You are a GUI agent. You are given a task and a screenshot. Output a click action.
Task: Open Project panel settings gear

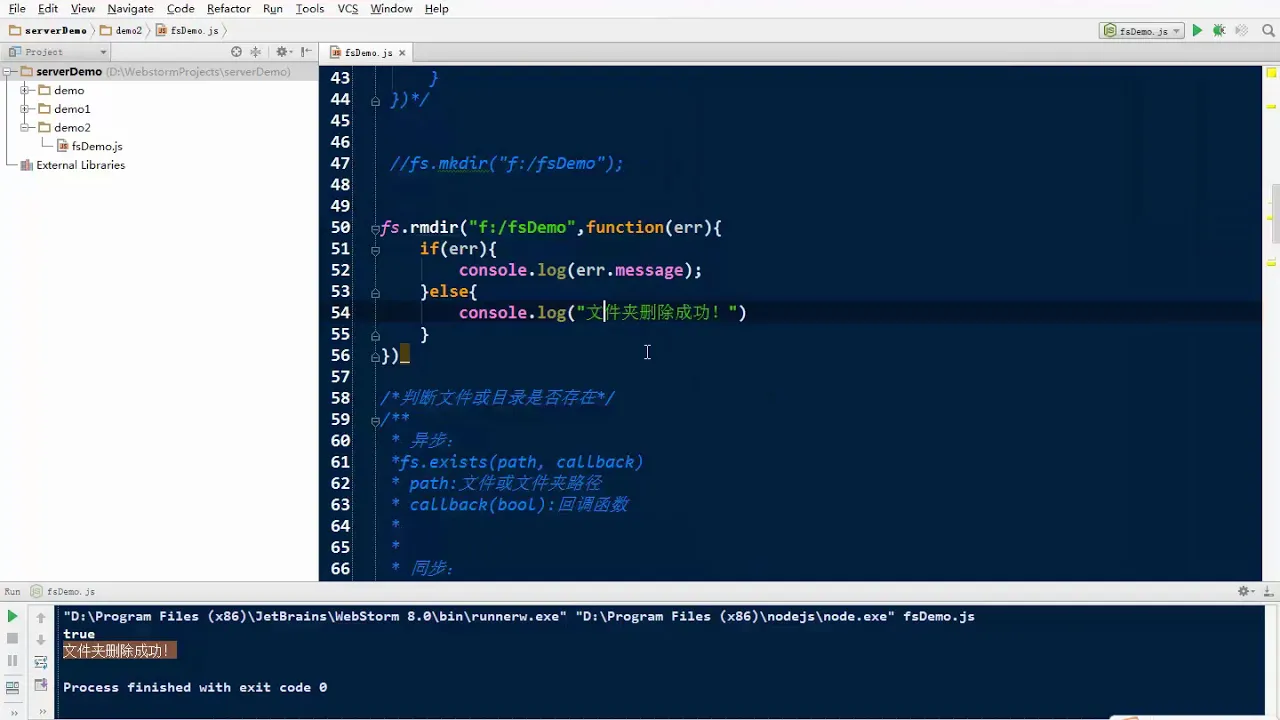283,52
